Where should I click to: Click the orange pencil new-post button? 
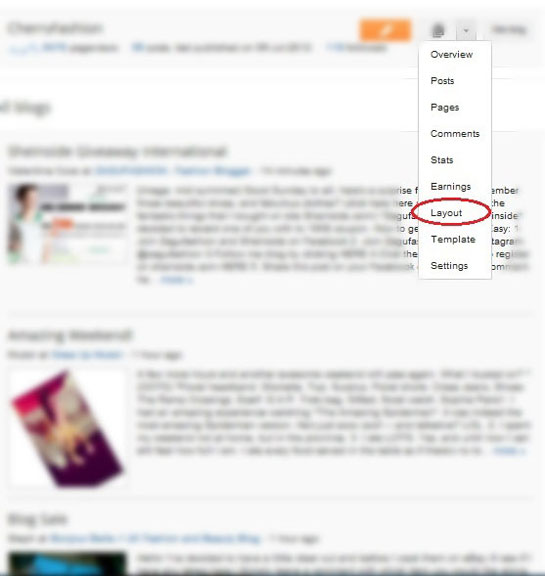click(x=385, y=30)
